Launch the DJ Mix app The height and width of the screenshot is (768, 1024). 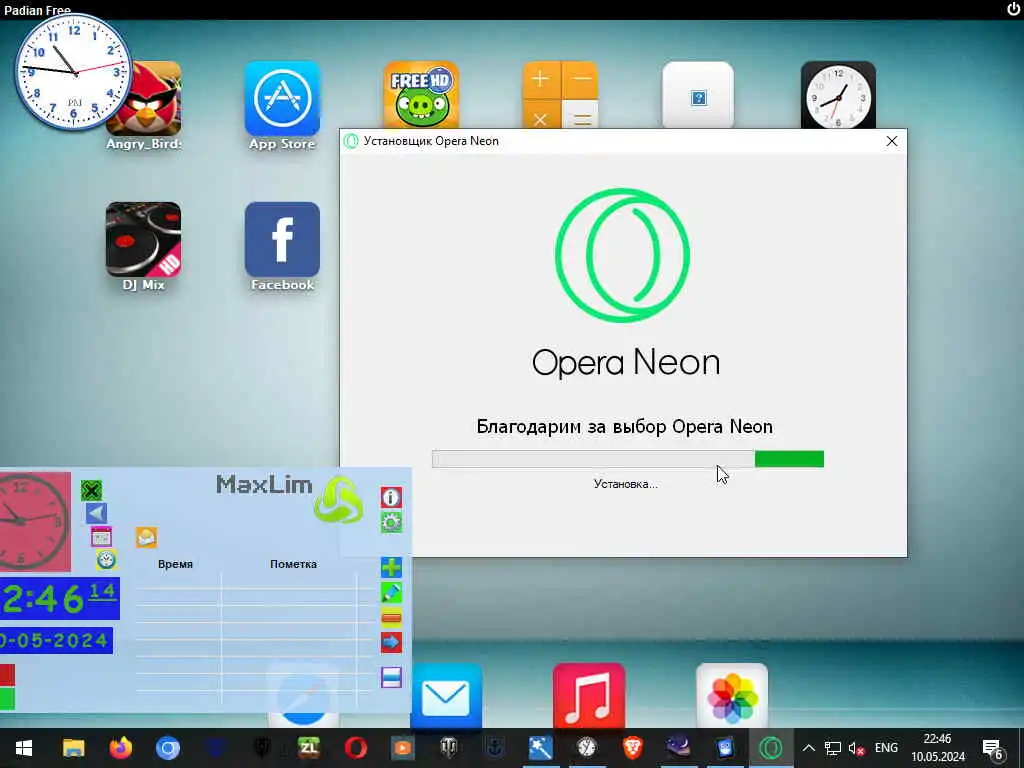click(x=144, y=240)
